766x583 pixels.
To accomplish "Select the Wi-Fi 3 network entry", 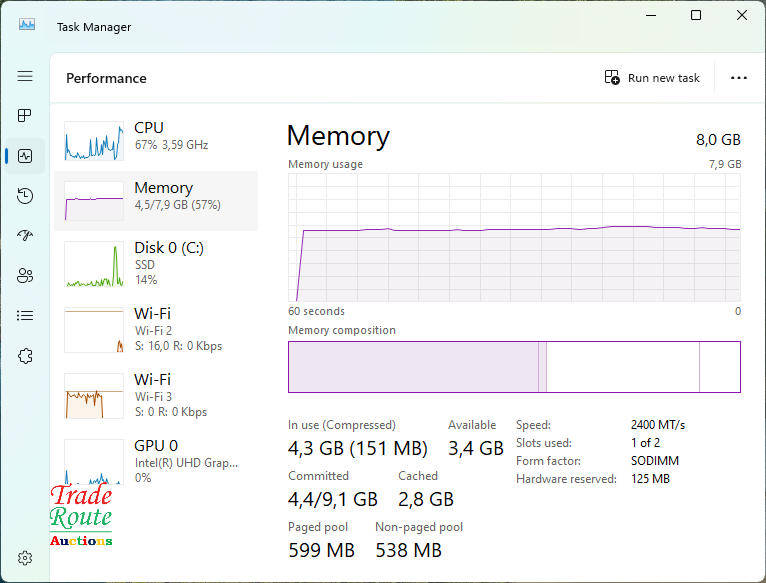I will (155, 395).
